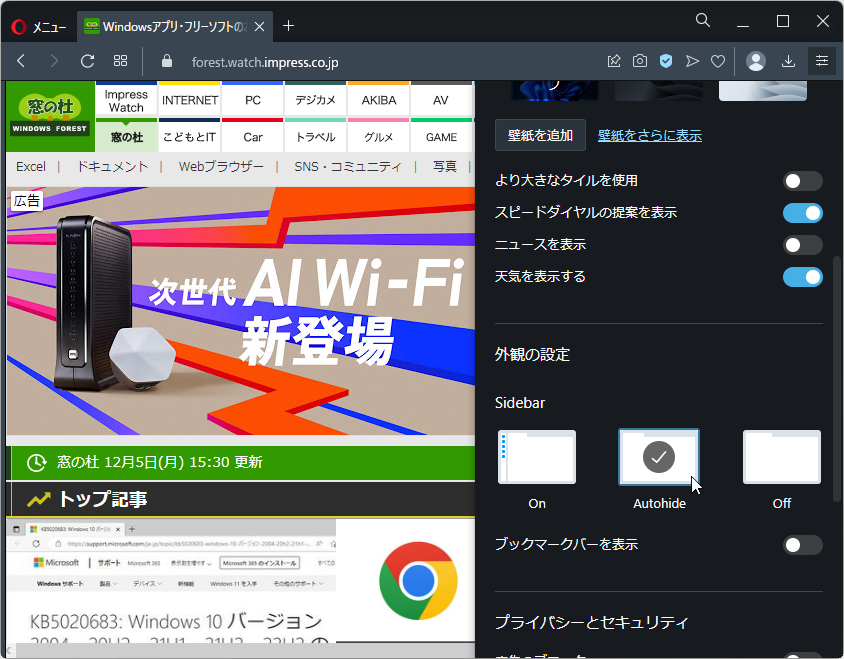Screen dimensions: 844x659
Task: Click the 壁紙を追加 button
Action: 540,133
